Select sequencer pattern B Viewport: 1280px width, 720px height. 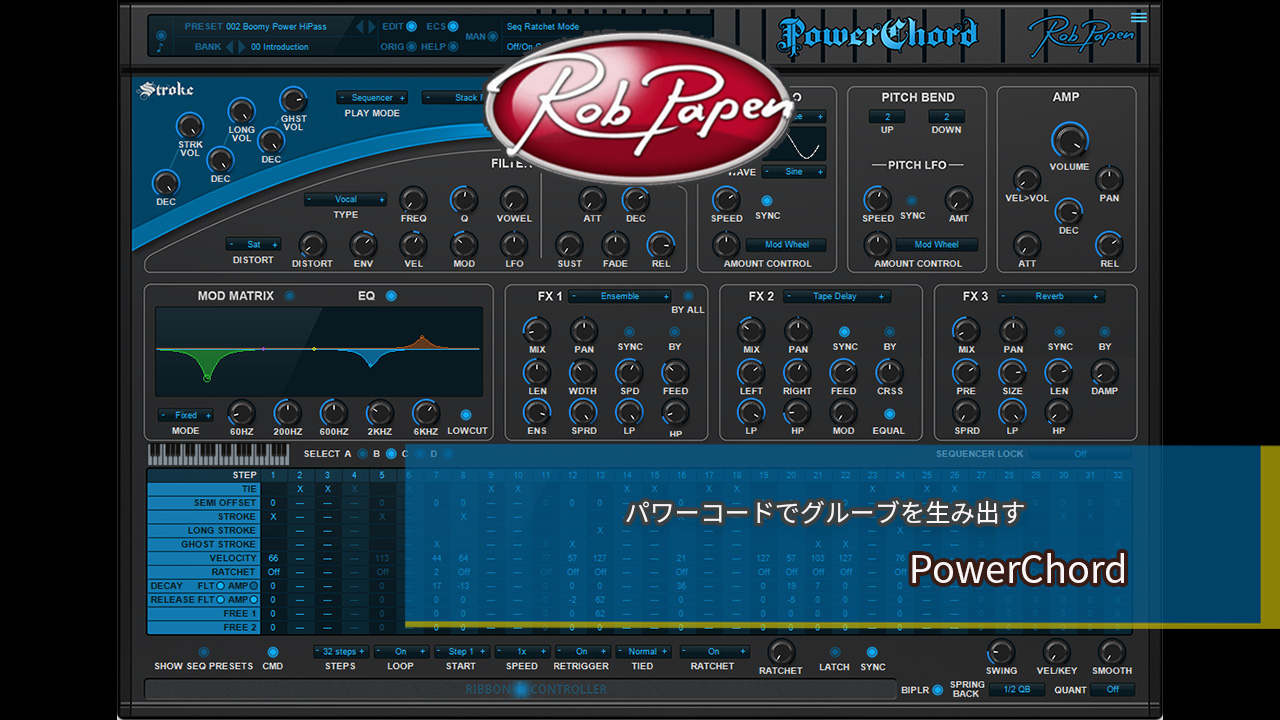pyautogui.click(x=391, y=454)
